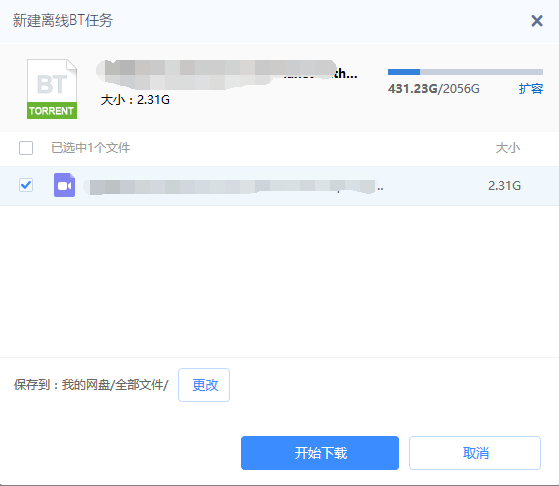
Task: Close the 新建离线BT任务 dialog
Action: coord(537,21)
